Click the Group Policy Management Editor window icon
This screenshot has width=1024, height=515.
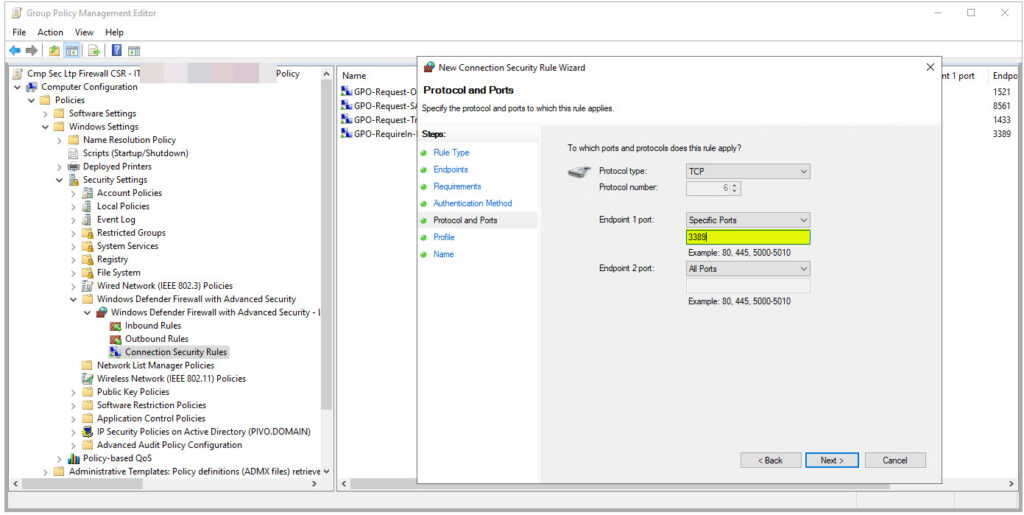coord(17,13)
